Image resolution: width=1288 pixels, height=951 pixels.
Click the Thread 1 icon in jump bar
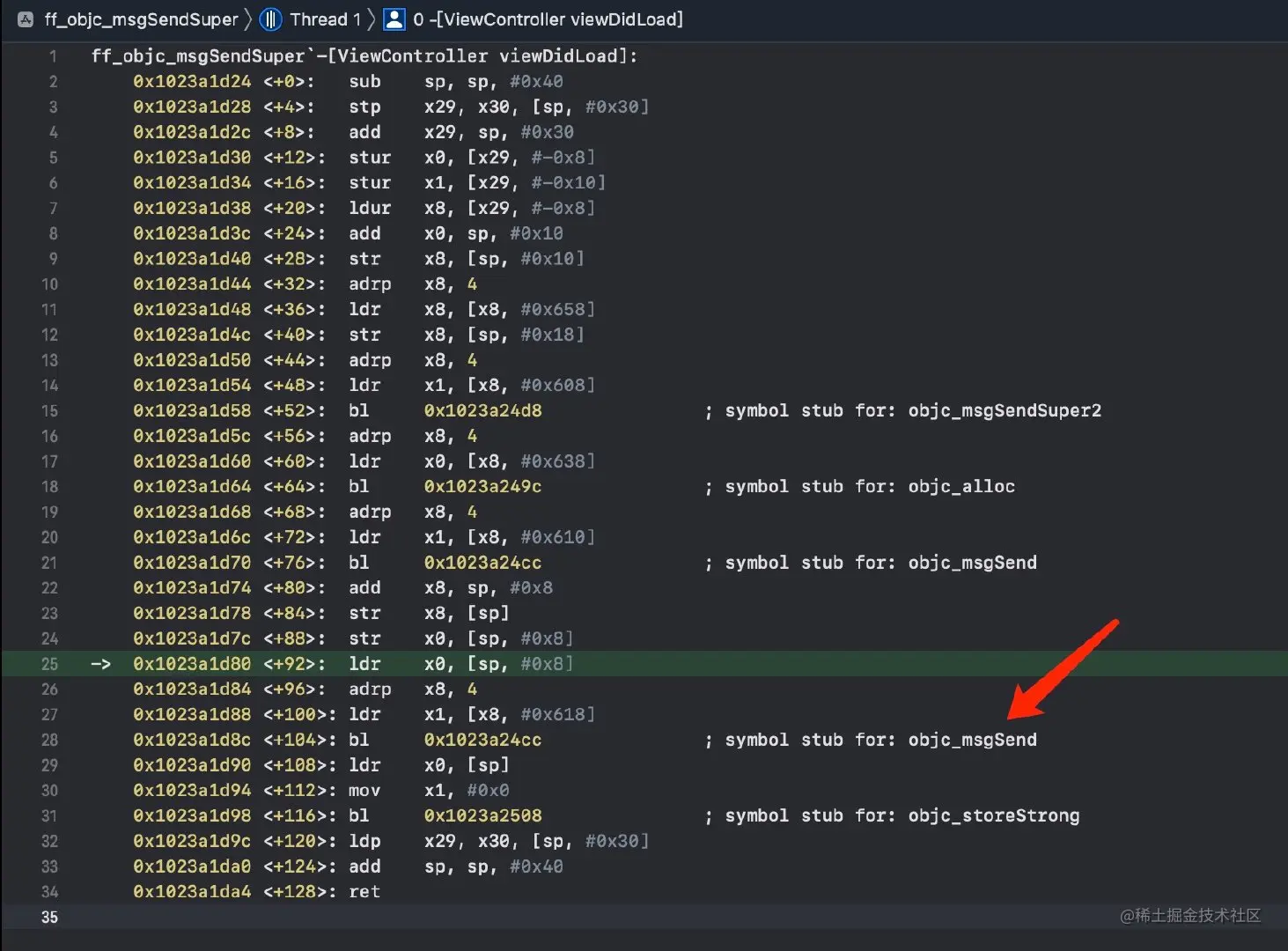pos(271,19)
